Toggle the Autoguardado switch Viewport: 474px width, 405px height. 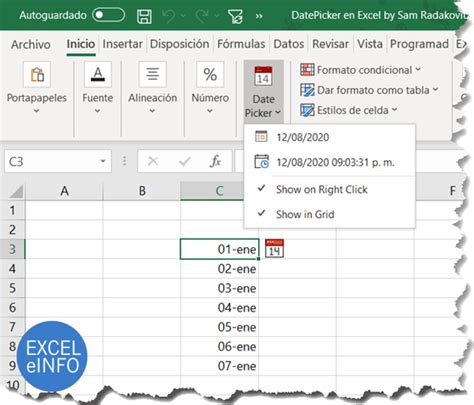(108, 15)
